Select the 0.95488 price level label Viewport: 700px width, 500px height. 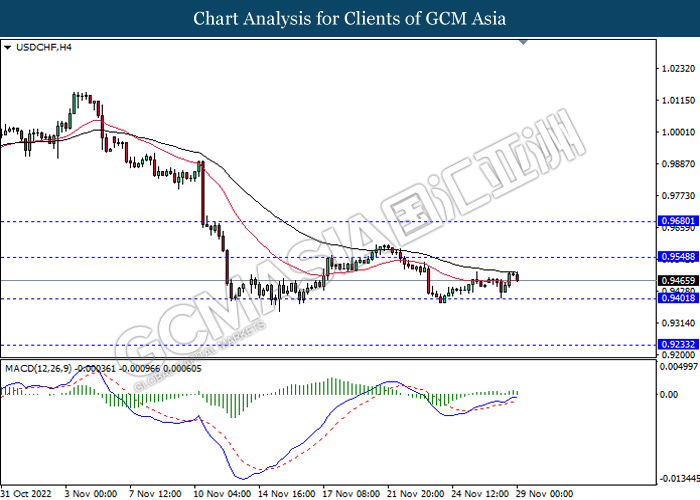pyautogui.click(x=678, y=257)
